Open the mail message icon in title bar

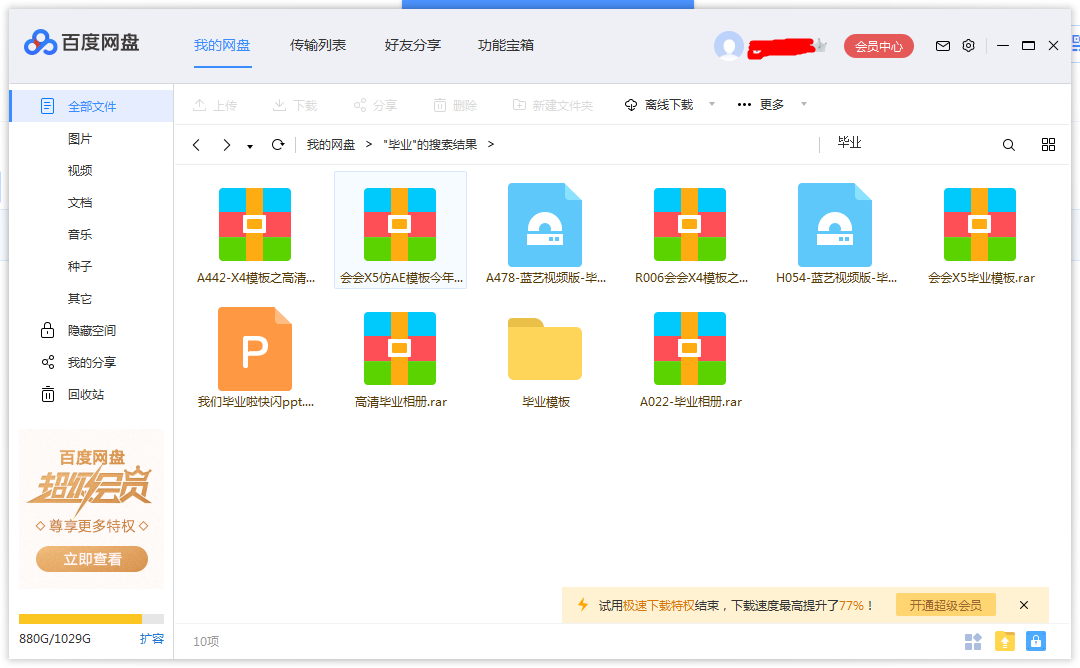pos(942,46)
